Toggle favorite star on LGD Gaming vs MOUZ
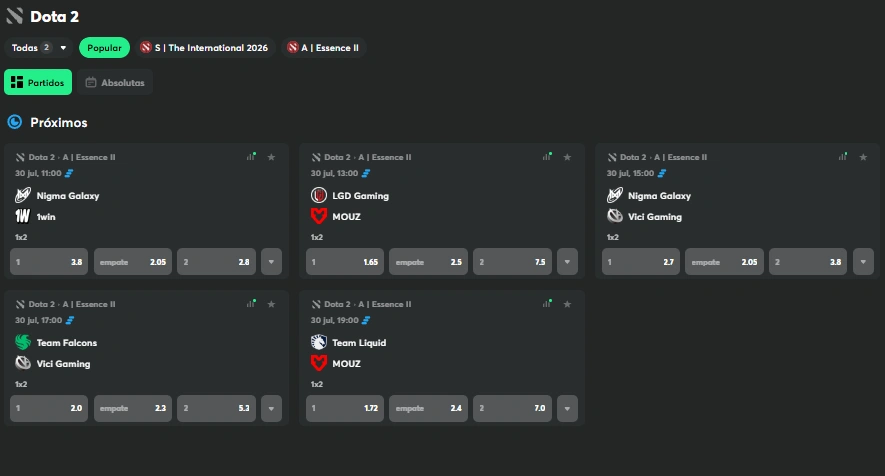 point(567,157)
